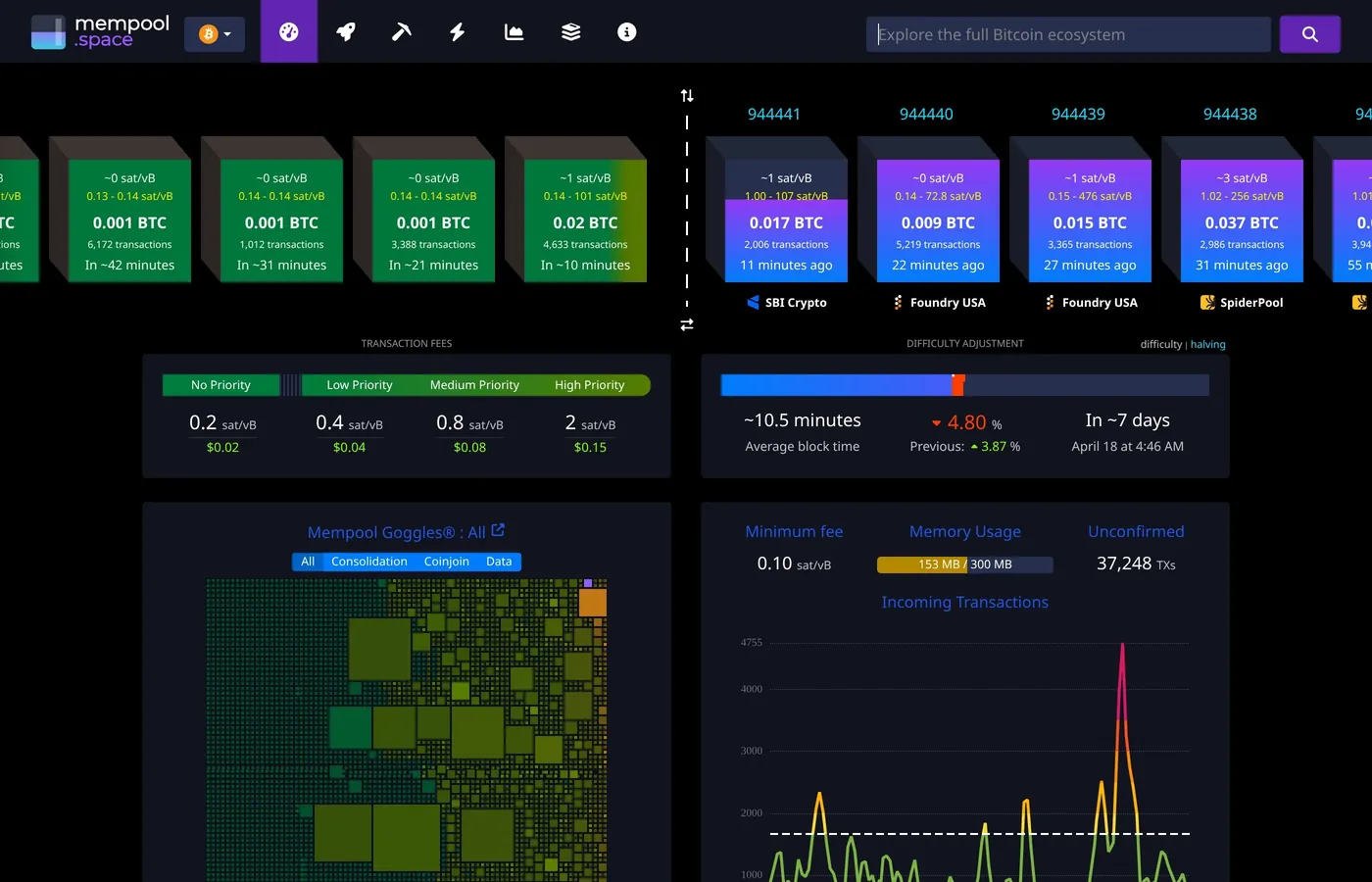The height and width of the screenshot is (882, 1372).
Task: Open mined block with 0.009 BTC
Action: coord(938,220)
